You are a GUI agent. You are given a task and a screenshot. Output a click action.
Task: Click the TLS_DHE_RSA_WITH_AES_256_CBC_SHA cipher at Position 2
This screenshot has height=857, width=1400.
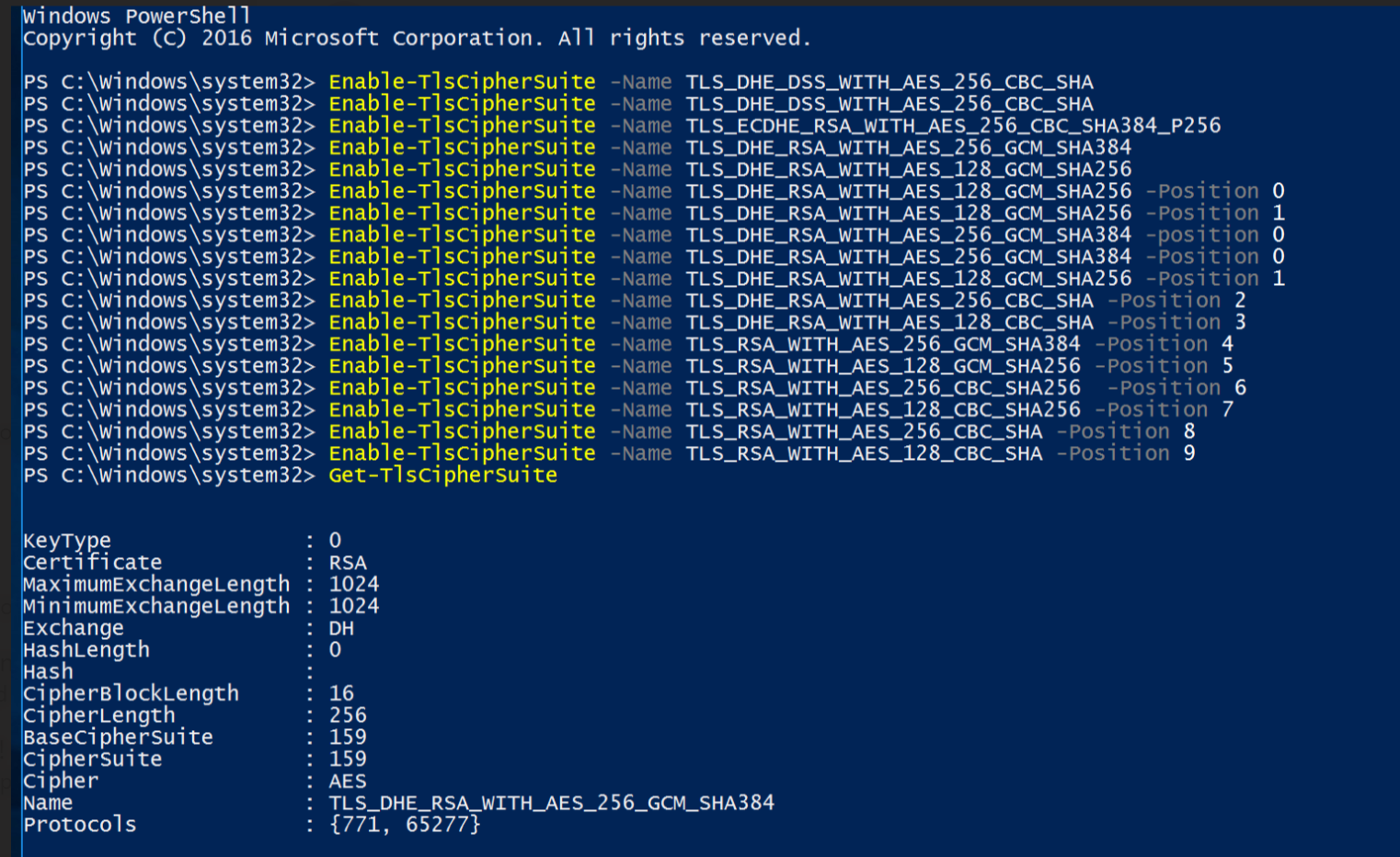(x=889, y=301)
